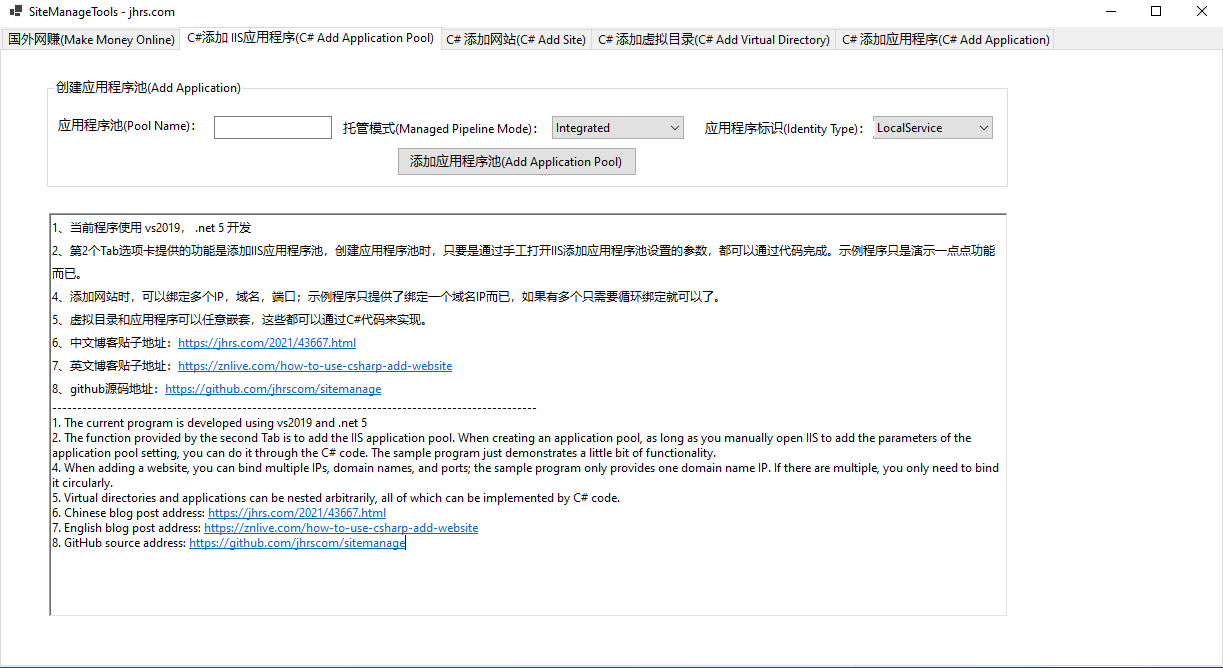1223x668 pixels.
Task: Open github sitemanage link in Chinese section
Action: coord(273,389)
